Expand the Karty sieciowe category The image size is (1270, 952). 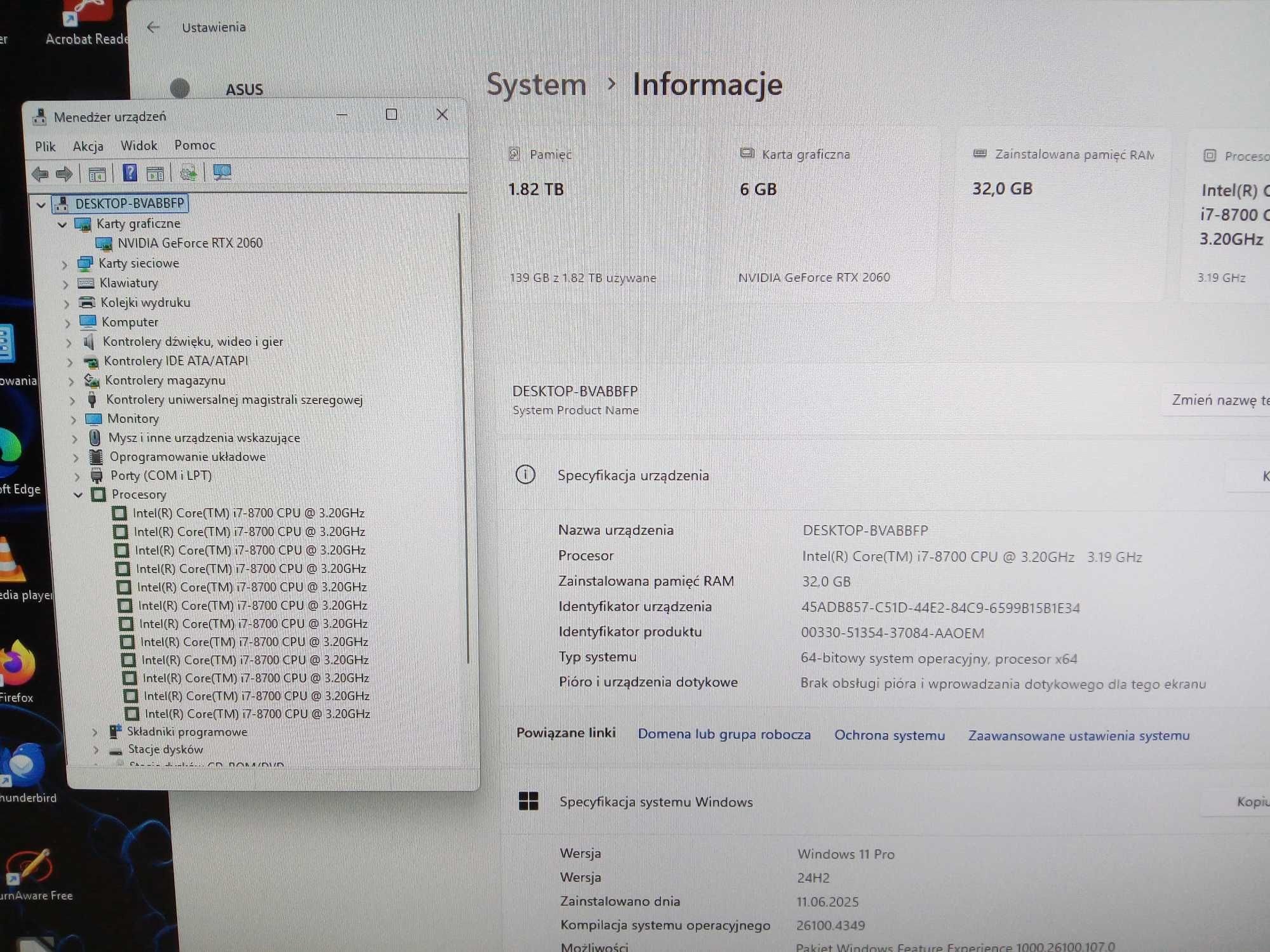point(64,265)
